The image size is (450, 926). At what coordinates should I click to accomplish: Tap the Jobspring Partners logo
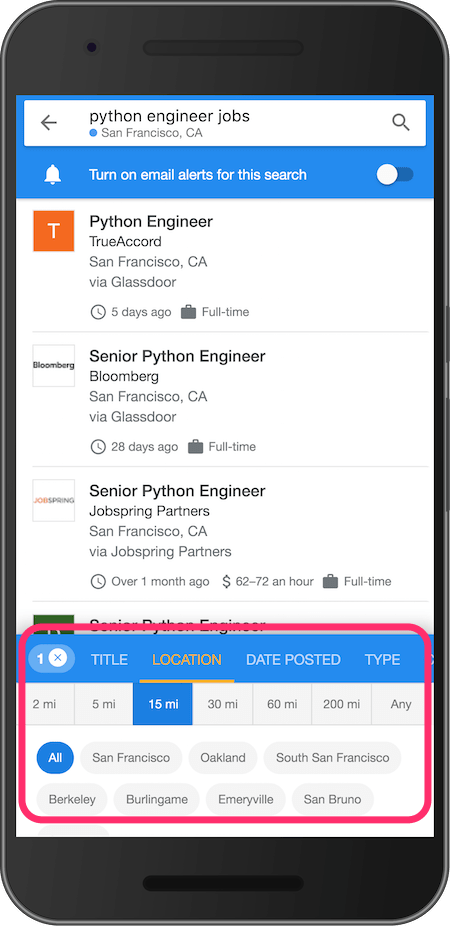tap(54, 500)
